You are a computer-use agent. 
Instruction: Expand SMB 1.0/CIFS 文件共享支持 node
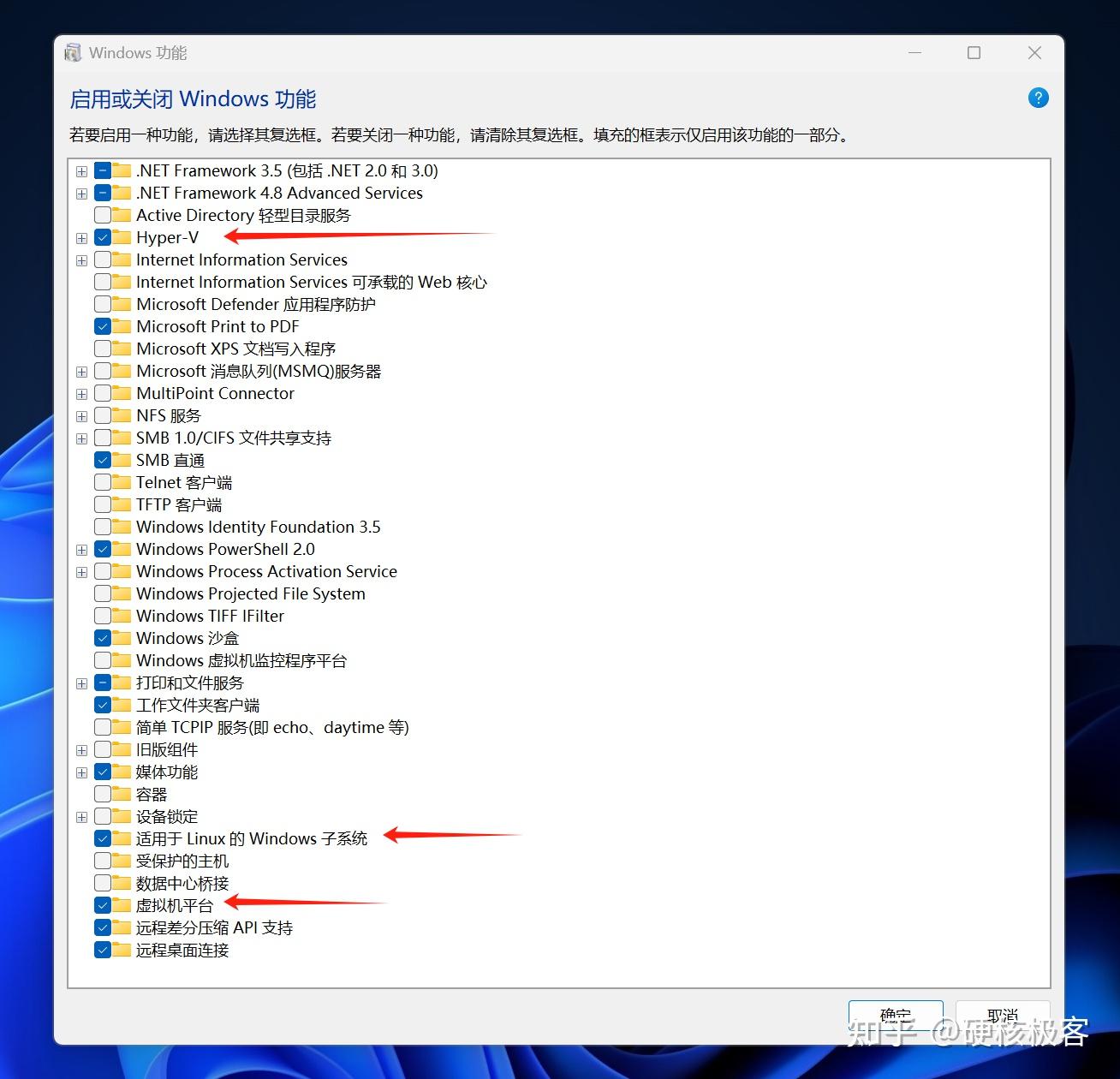[x=81, y=438]
